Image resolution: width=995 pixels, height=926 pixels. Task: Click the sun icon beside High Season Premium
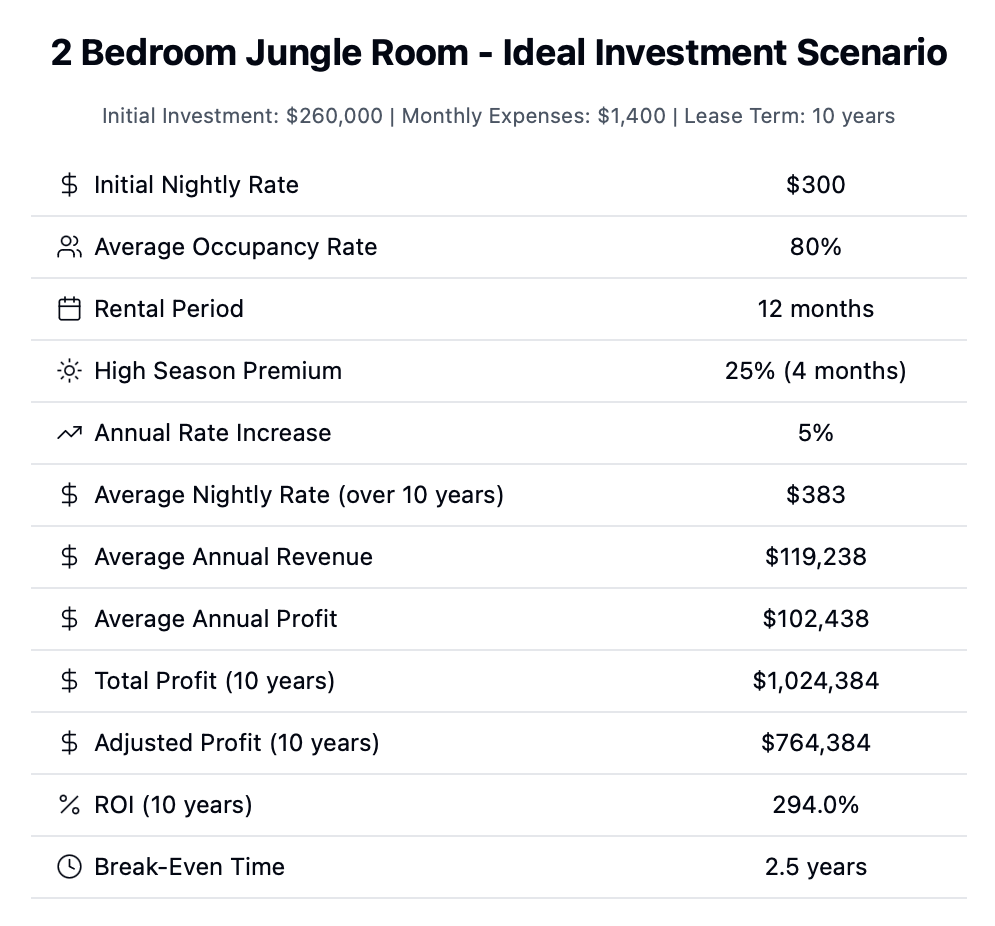[69, 371]
